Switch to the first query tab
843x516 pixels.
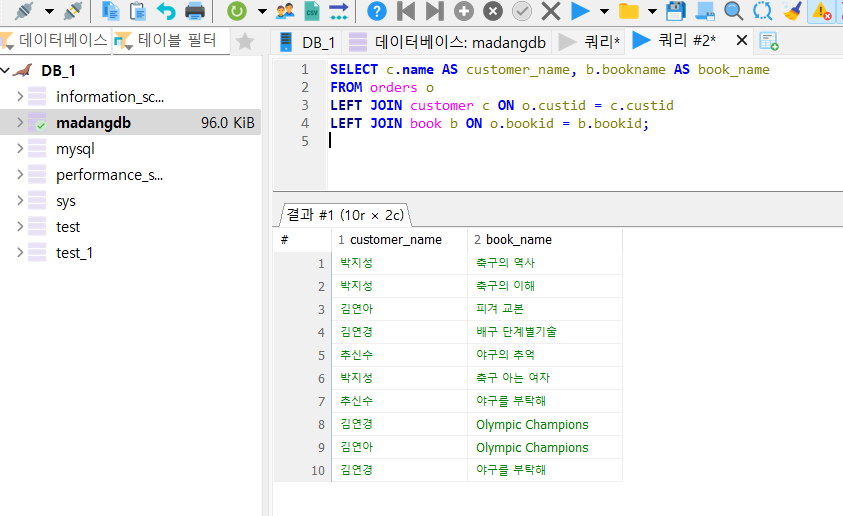point(590,41)
